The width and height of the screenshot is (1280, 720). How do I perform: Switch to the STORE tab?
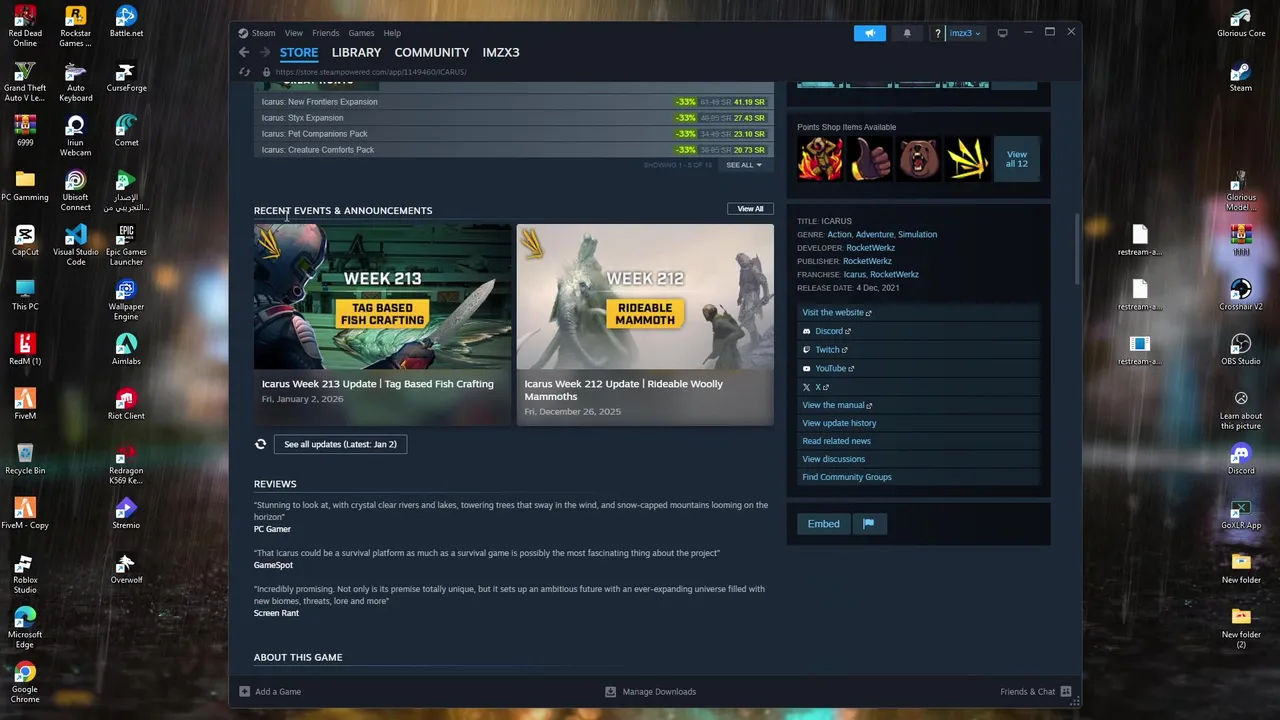coord(299,52)
